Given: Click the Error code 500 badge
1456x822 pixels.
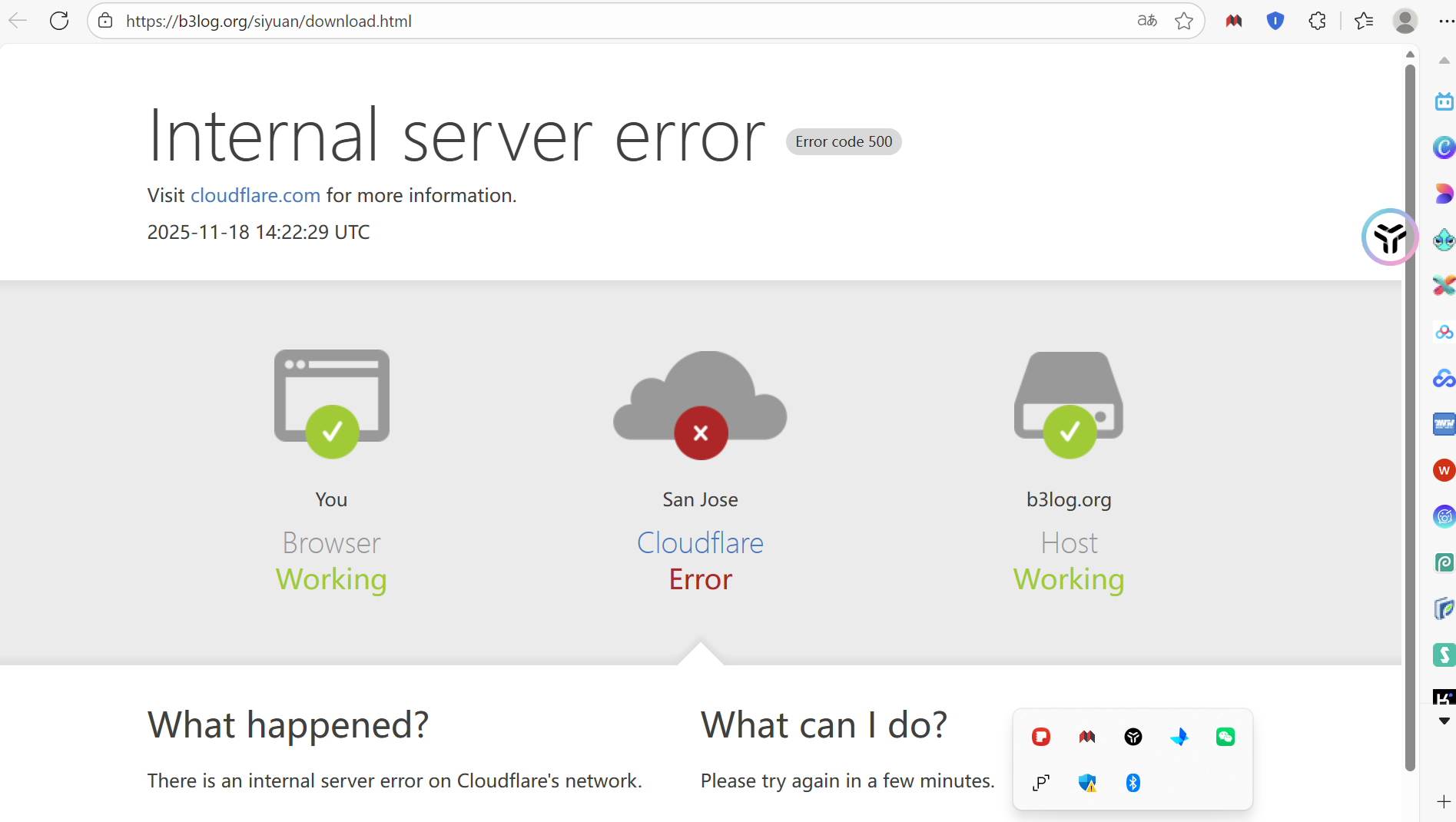Looking at the screenshot, I should click(844, 141).
